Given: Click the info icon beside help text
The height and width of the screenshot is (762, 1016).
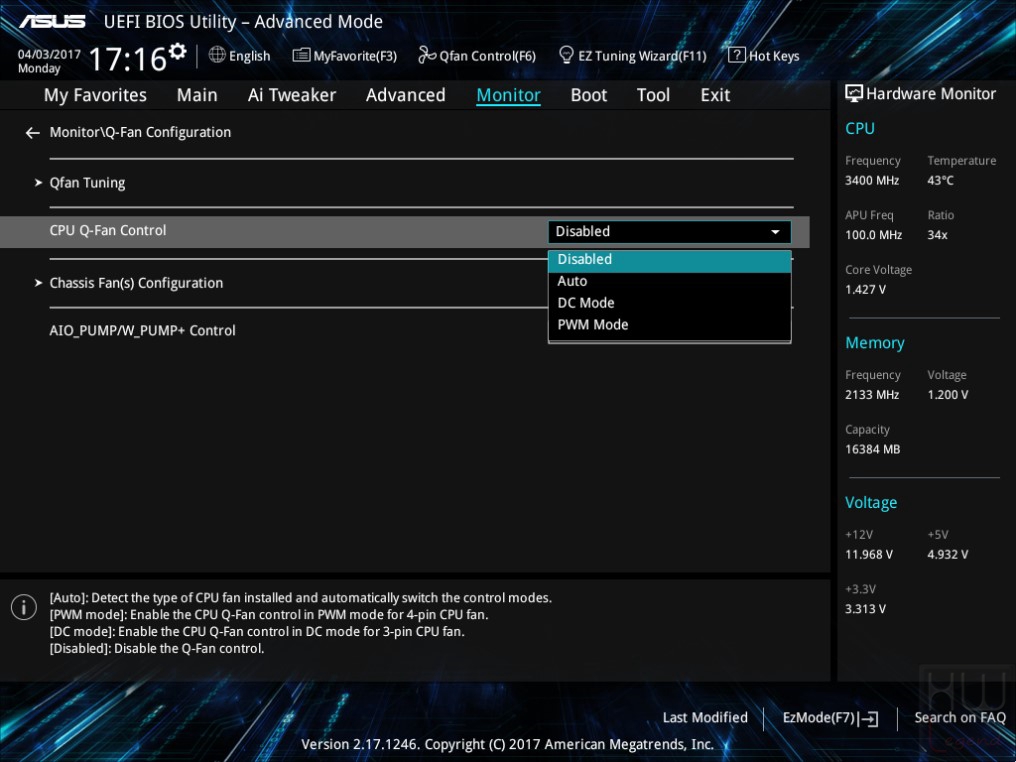Looking at the screenshot, I should (24, 607).
